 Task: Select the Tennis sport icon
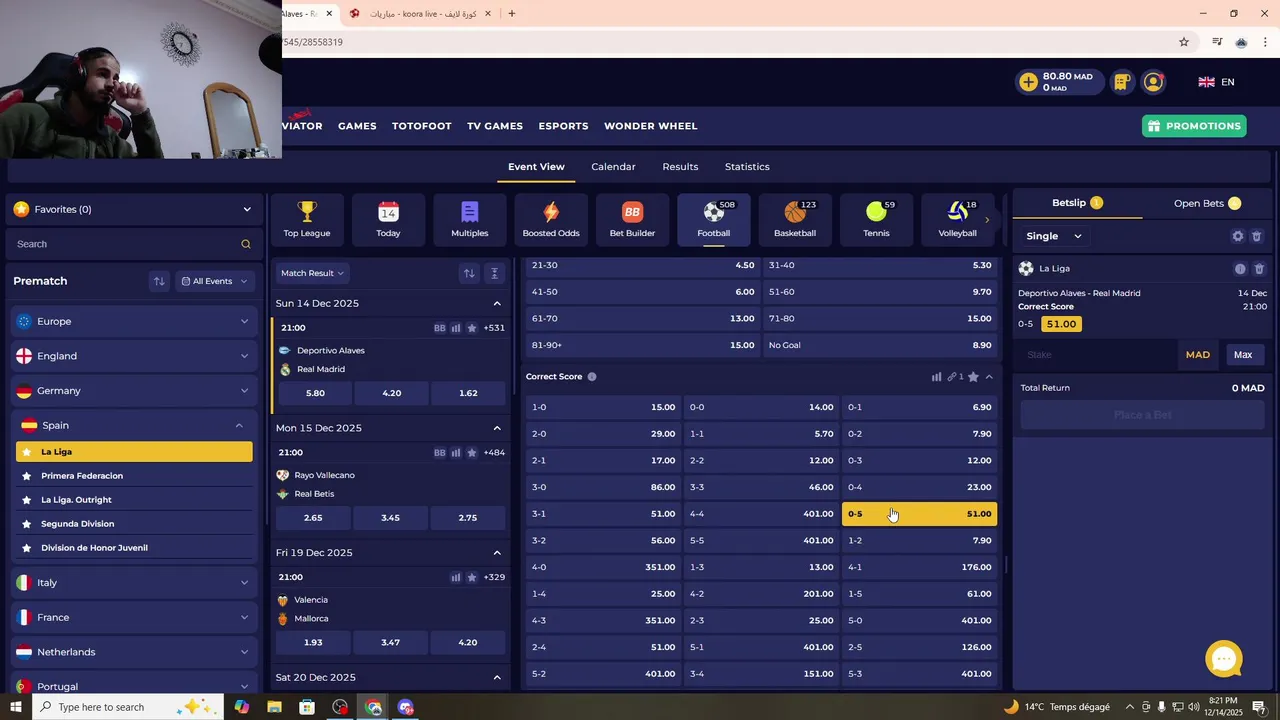coord(876,219)
